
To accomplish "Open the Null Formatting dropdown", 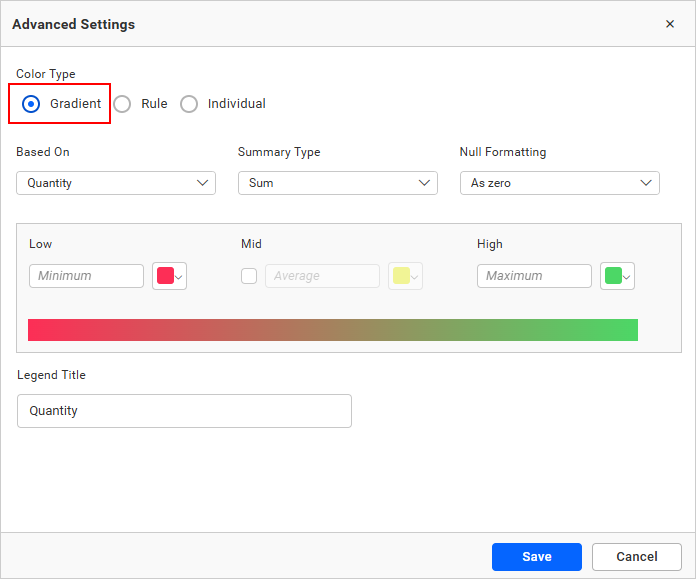I will 559,183.
